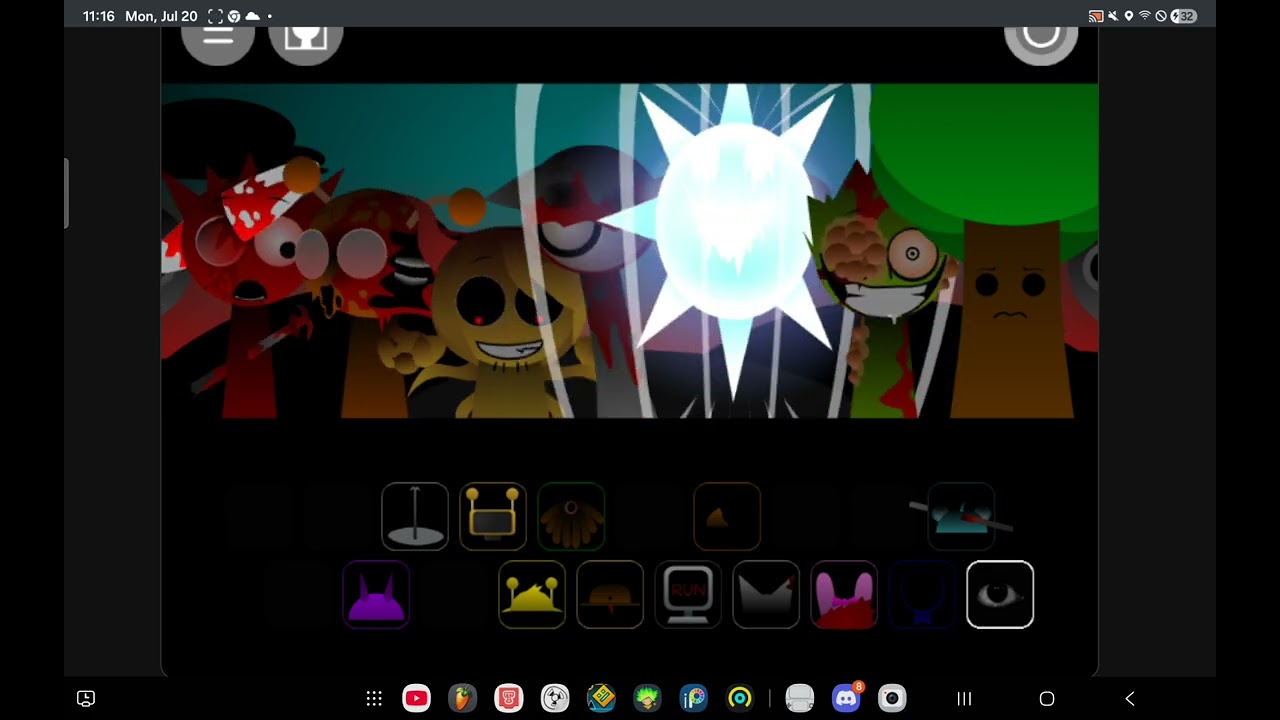The width and height of the screenshot is (1280, 720).
Task: Open the Camera app in taskbar
Action: [x=892, y=699]
